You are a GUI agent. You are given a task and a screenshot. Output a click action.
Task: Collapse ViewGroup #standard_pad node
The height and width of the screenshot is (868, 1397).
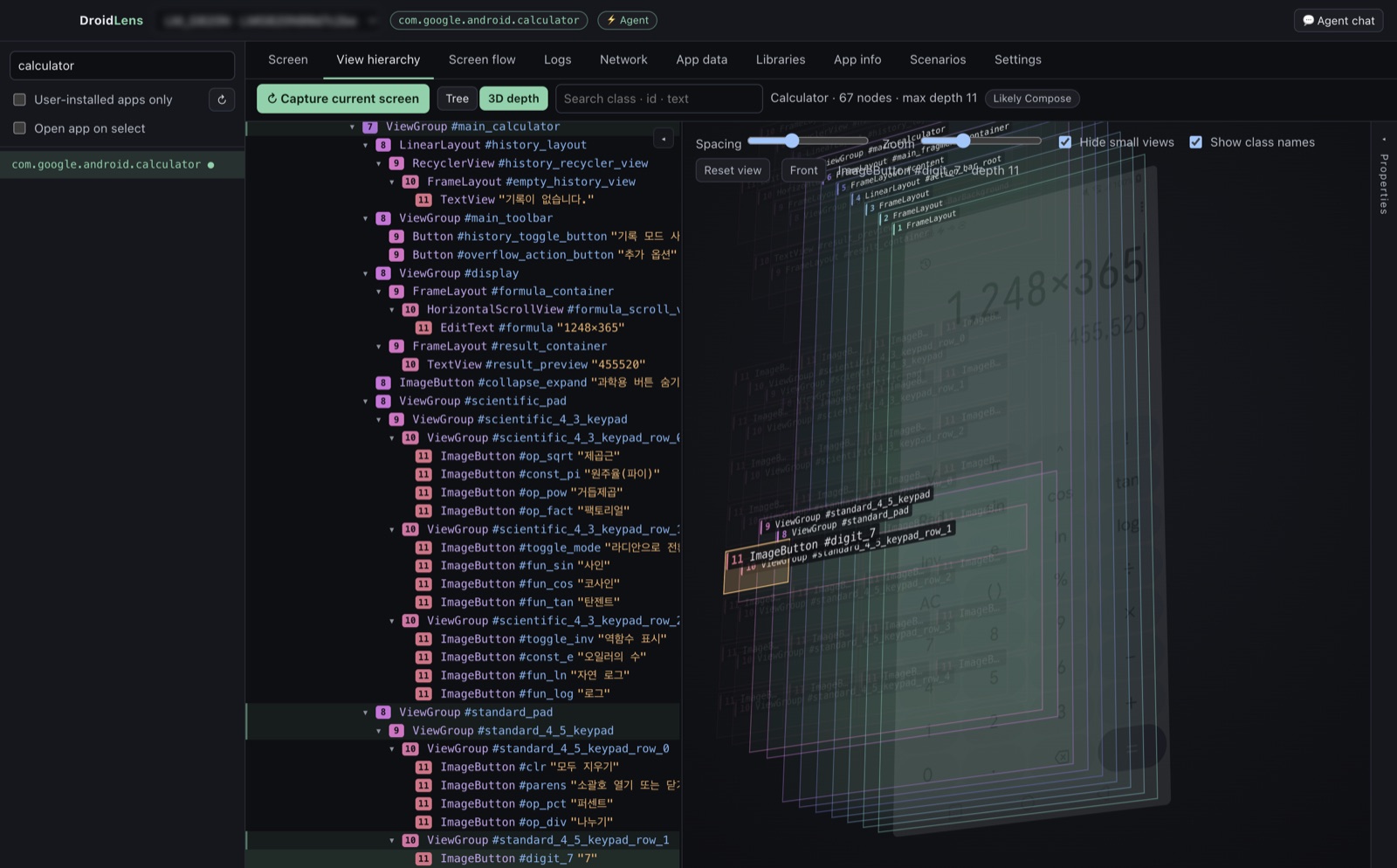[x=366, y=713]
